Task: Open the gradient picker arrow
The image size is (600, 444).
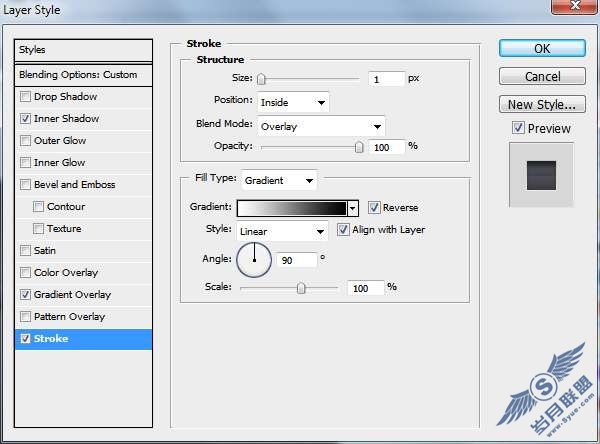Action: click(353, 209)
